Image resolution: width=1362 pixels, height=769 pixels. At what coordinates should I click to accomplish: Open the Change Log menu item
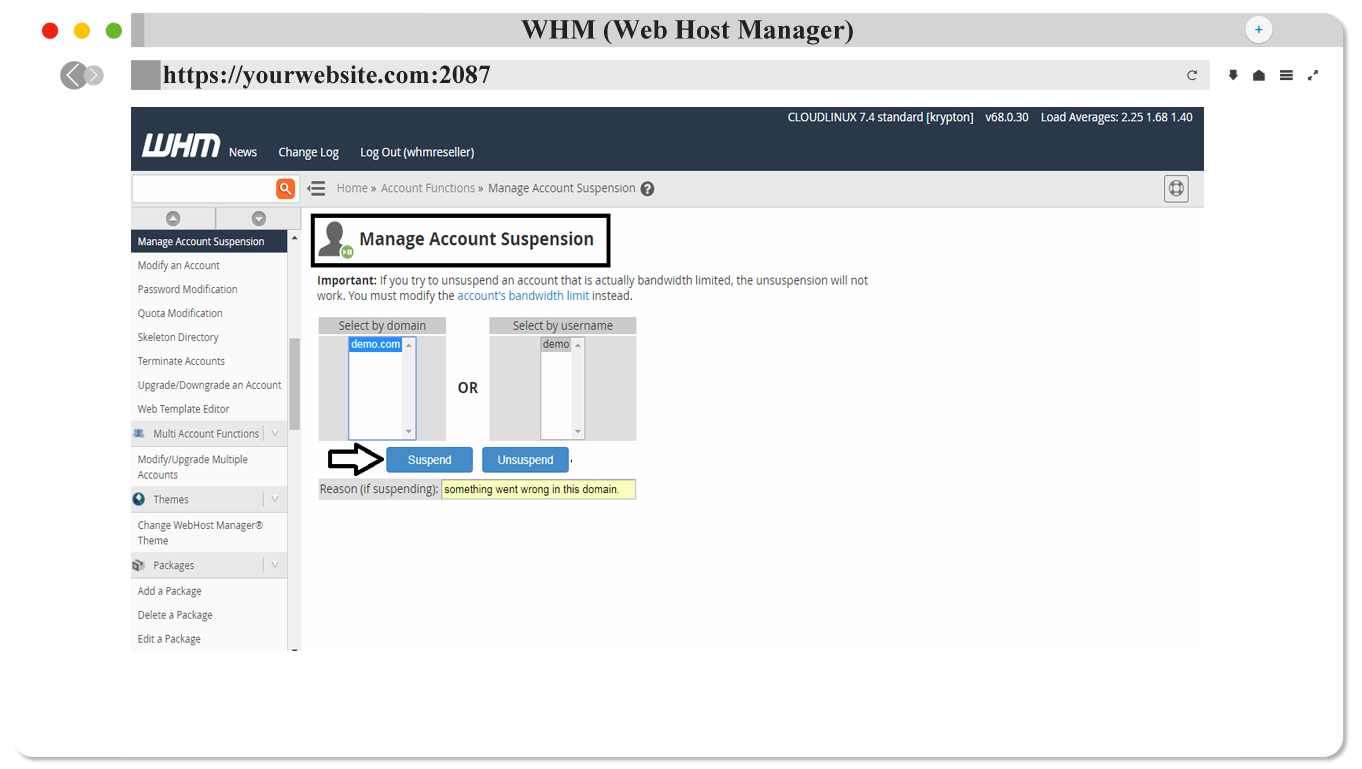pos(308,152)
